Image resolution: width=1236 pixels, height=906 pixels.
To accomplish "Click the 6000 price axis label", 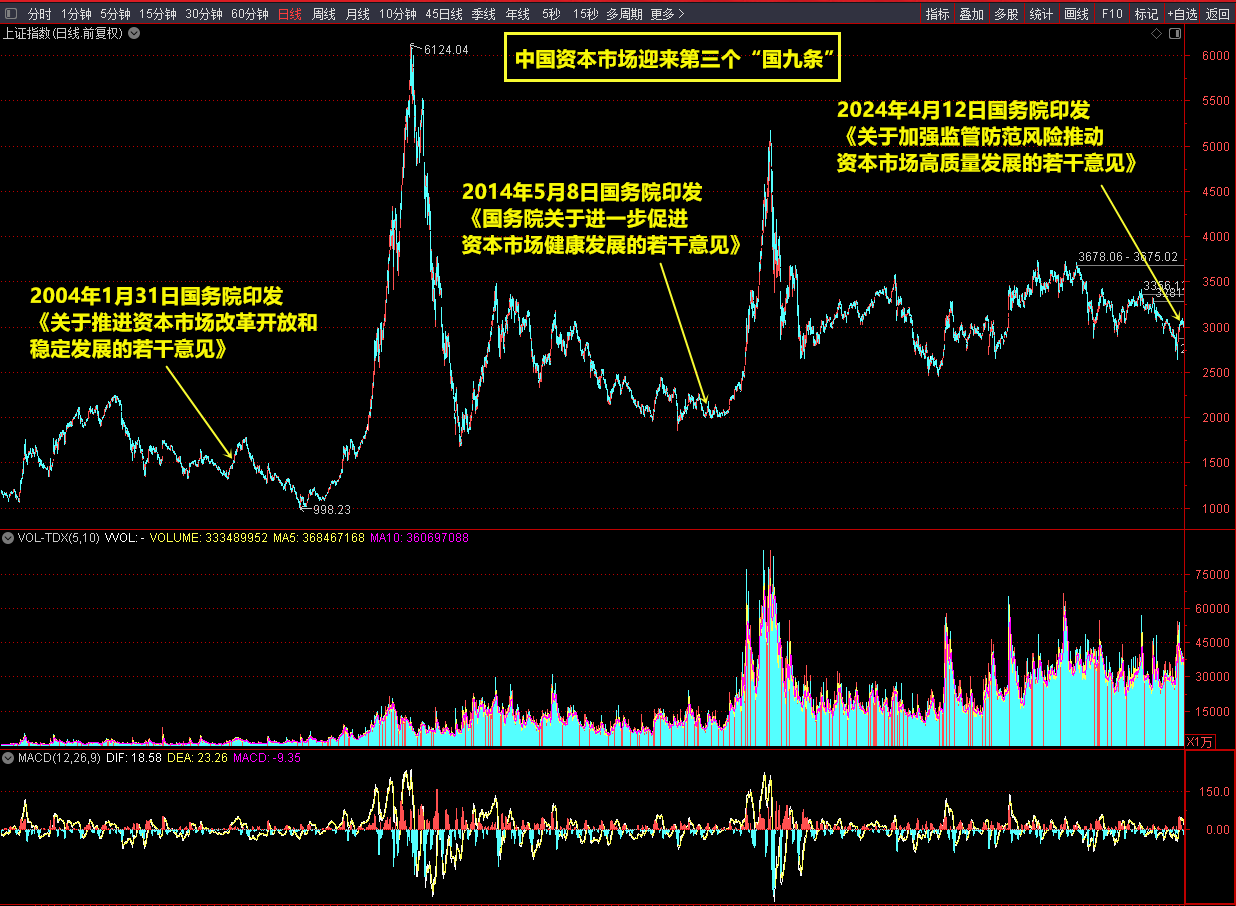I will 1215,56.
